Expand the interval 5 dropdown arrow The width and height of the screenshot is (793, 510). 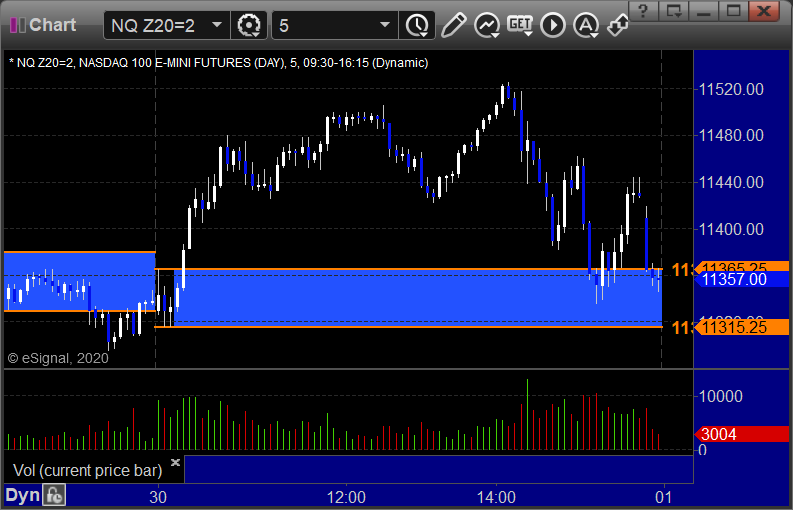[x=385, y=25]
